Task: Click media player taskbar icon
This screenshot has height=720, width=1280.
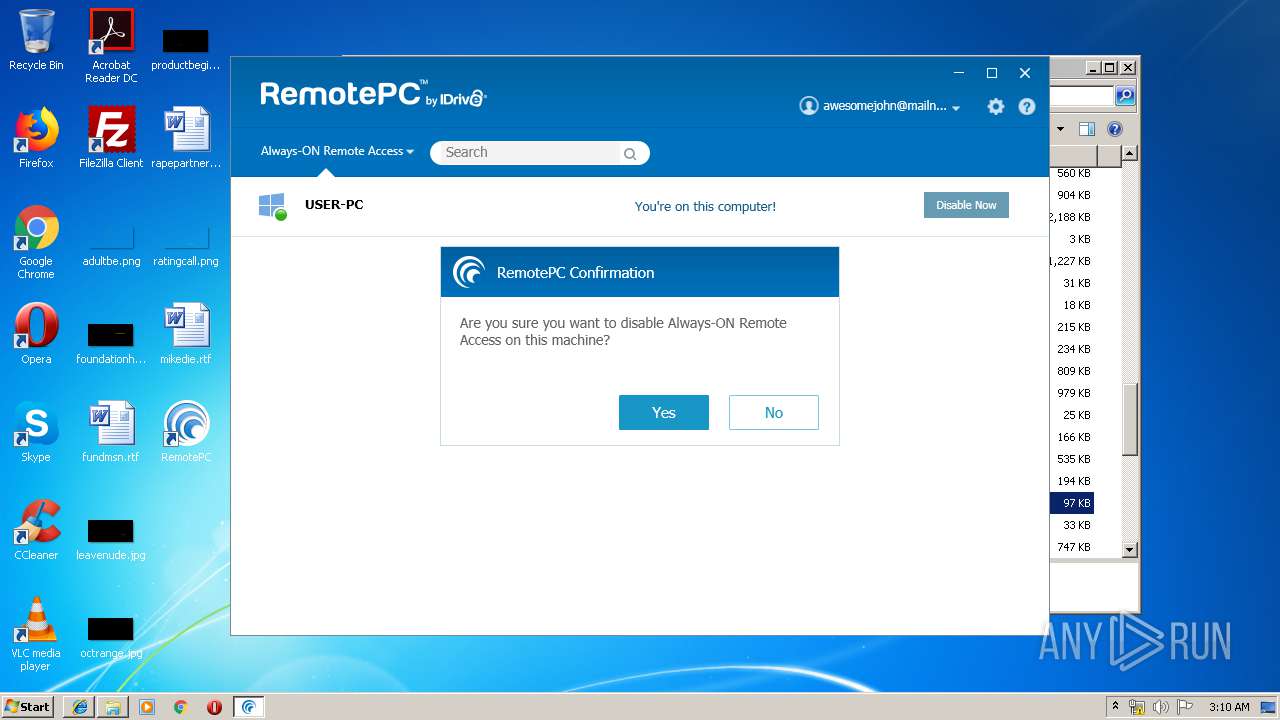Action: pyautogui.click(x=147, y=707)
